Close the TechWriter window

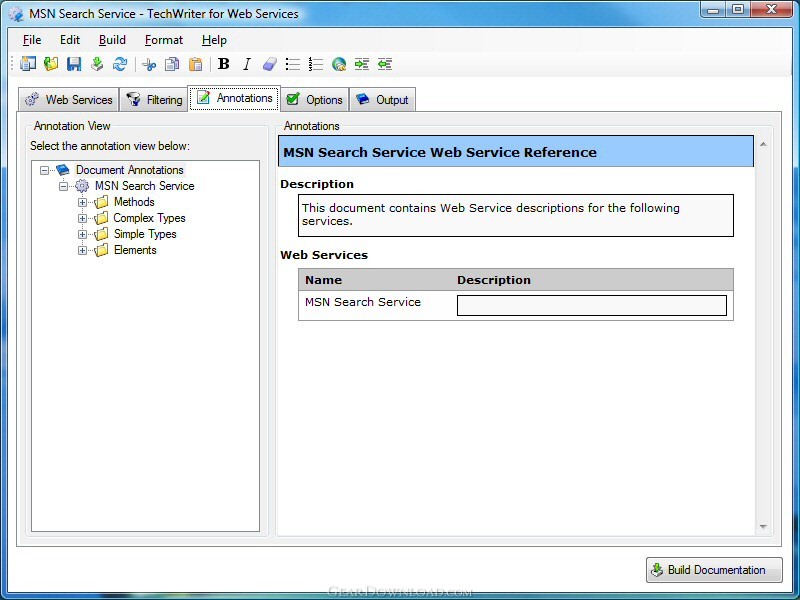[771, 9]
